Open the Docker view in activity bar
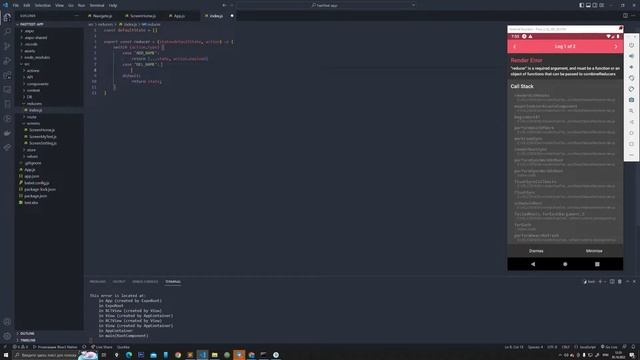Viewport: 640px width, 360px height. coord(7,133)
